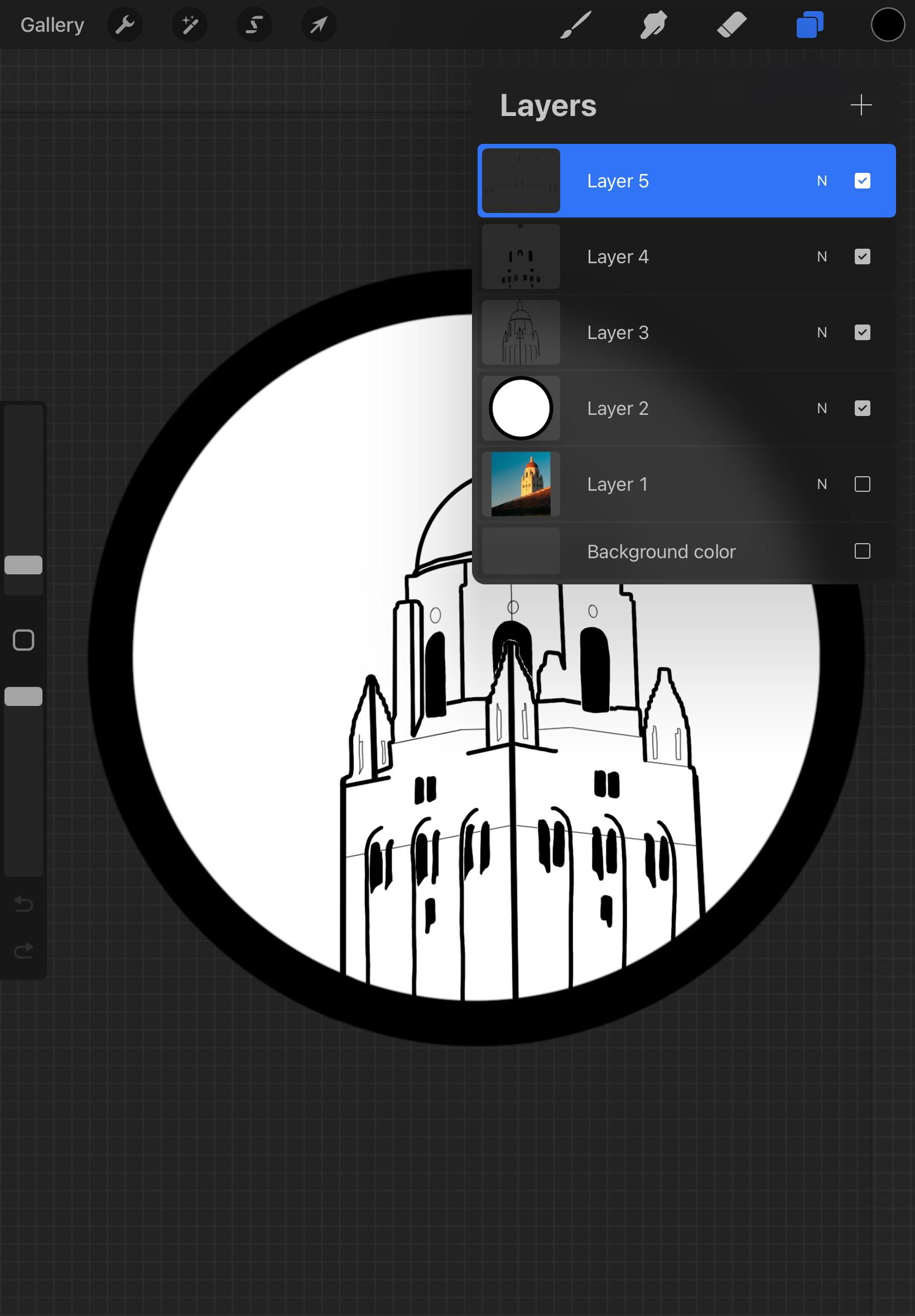
Task: Tap the brush size slider handle
Action: [x=23, y=565]
